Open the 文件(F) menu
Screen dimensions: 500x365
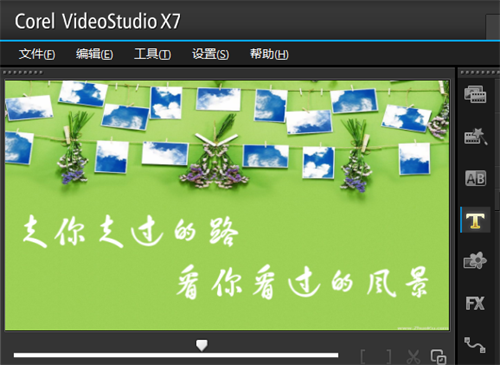(37, 54)
